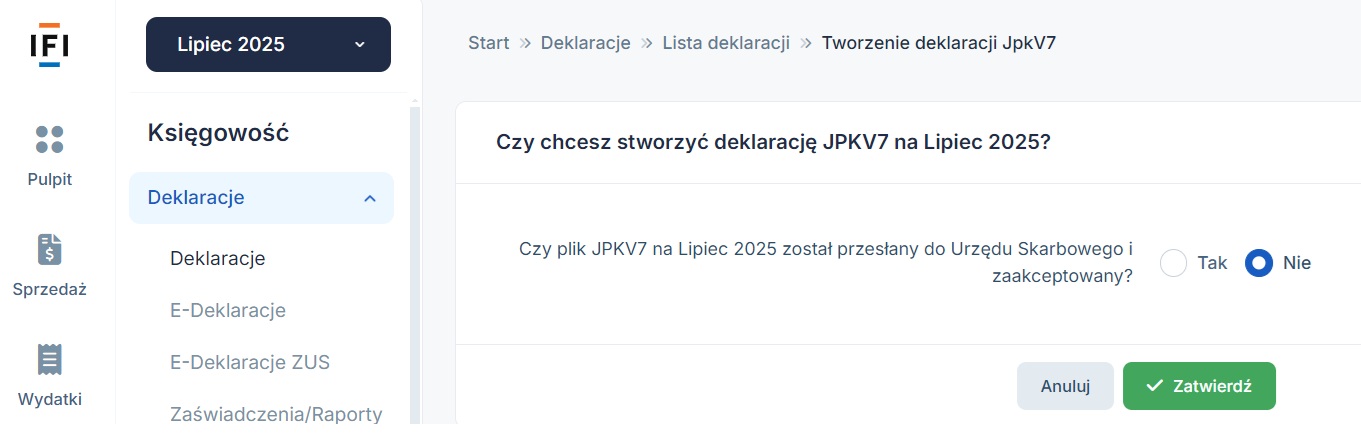
Task: Open the Lipiec 2025 period dropdown
Action: (x=268, y=44)
